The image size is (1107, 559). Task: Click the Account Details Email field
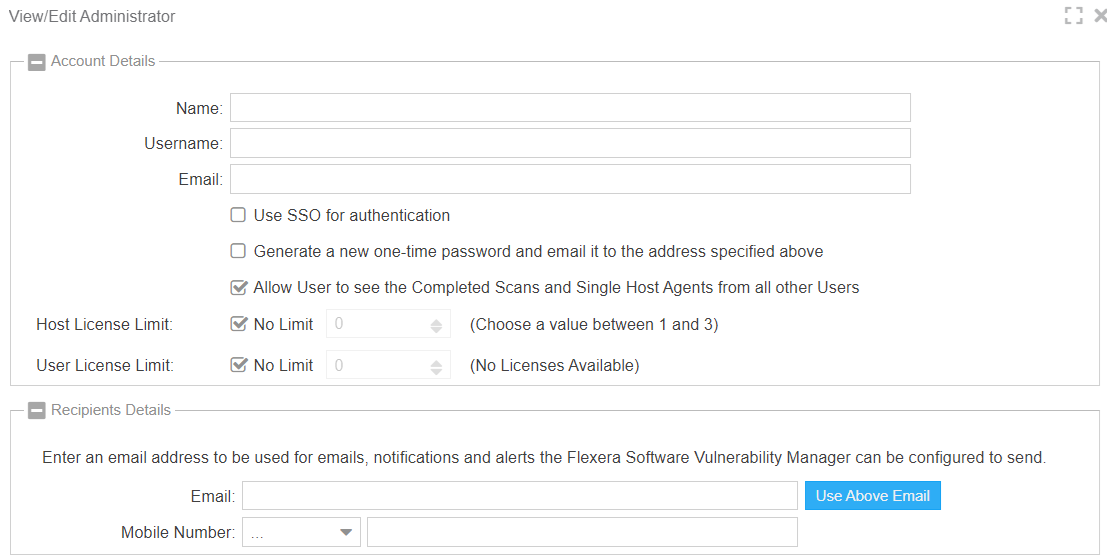click(570, 179)
